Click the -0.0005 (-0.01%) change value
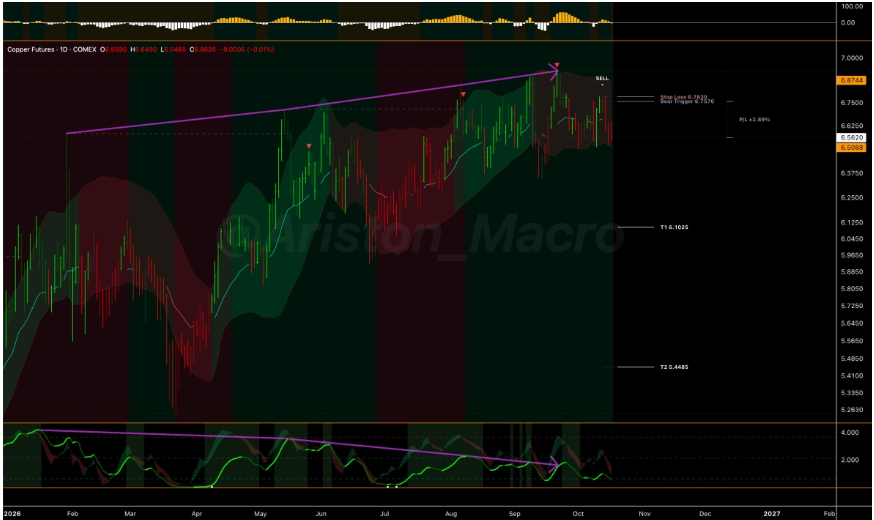Viewport: 874px width, 520px height. pos(246,50)
